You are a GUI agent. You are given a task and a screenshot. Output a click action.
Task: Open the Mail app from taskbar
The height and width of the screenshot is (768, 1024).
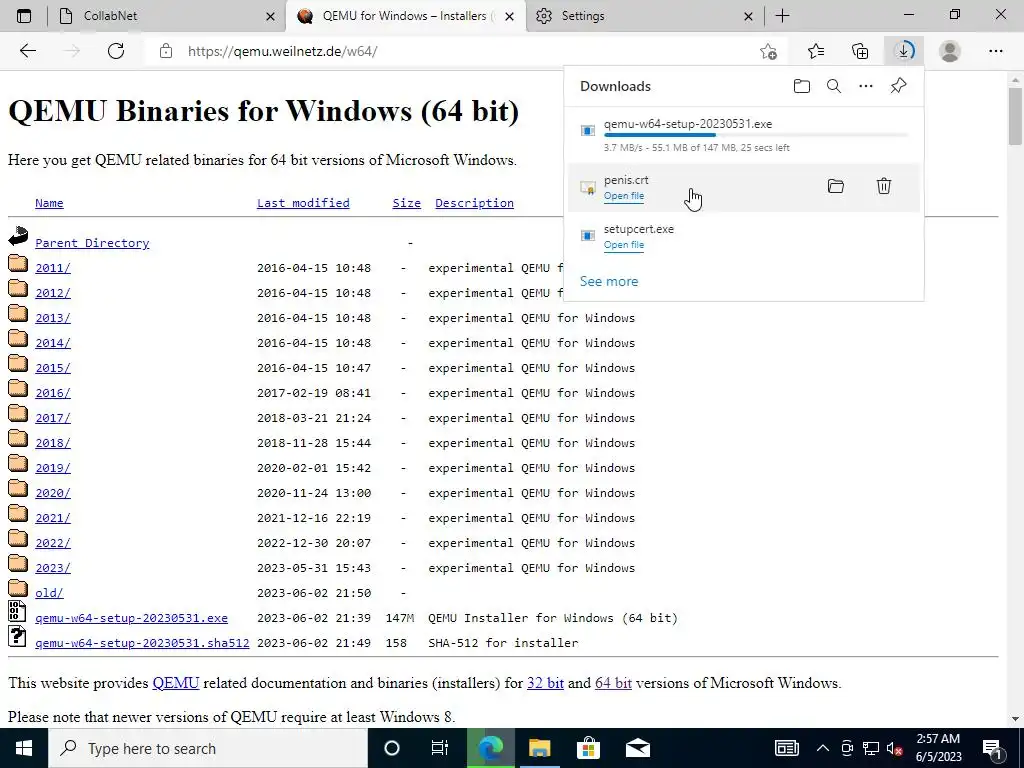pyautogui.click(x=637, y=748)
